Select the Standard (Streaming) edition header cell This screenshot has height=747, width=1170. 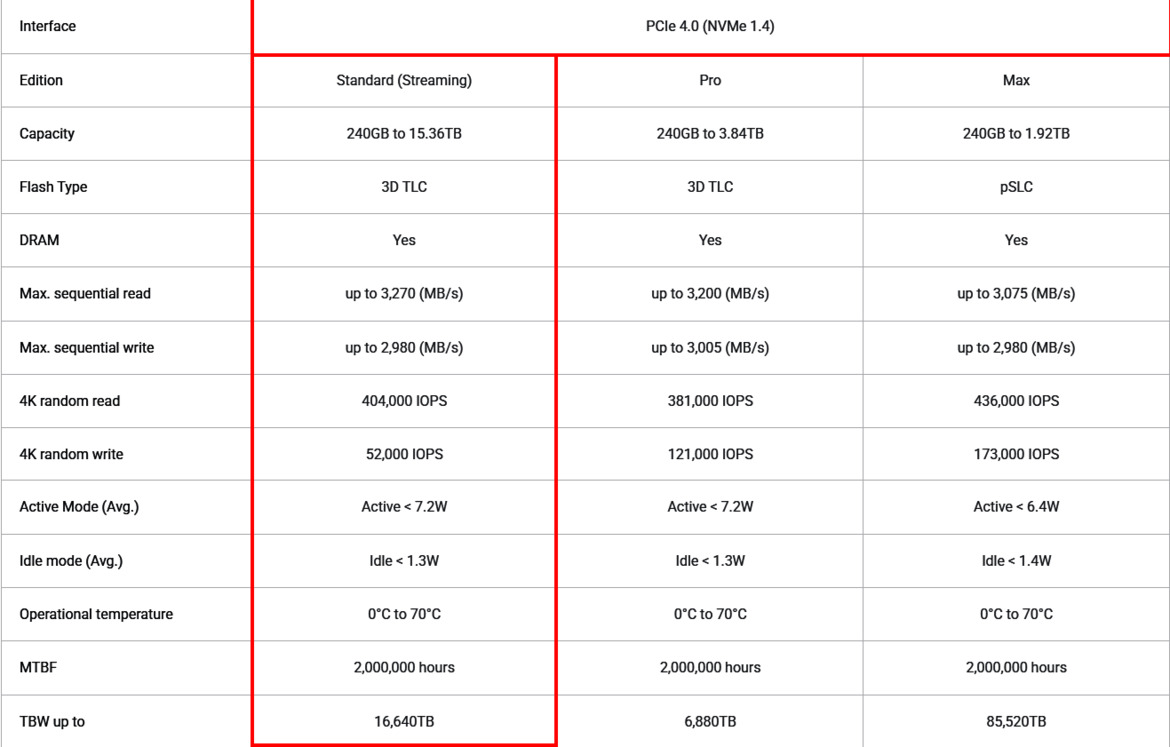[x=404, y=80]
